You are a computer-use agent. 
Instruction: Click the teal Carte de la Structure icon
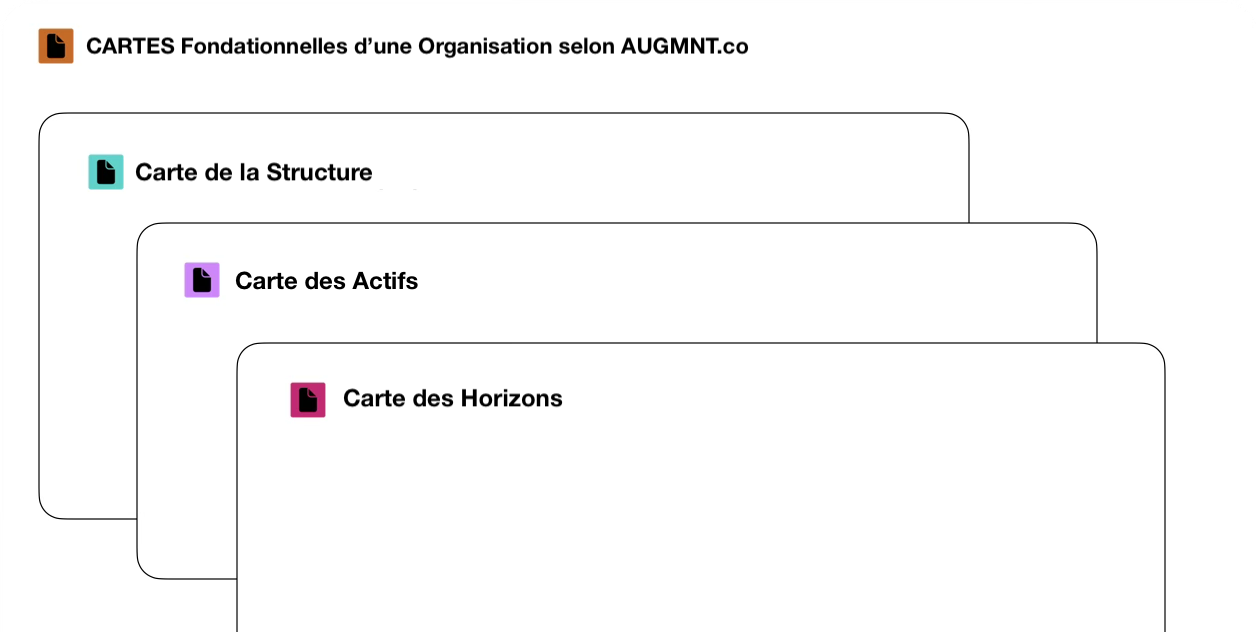point(106,172)
